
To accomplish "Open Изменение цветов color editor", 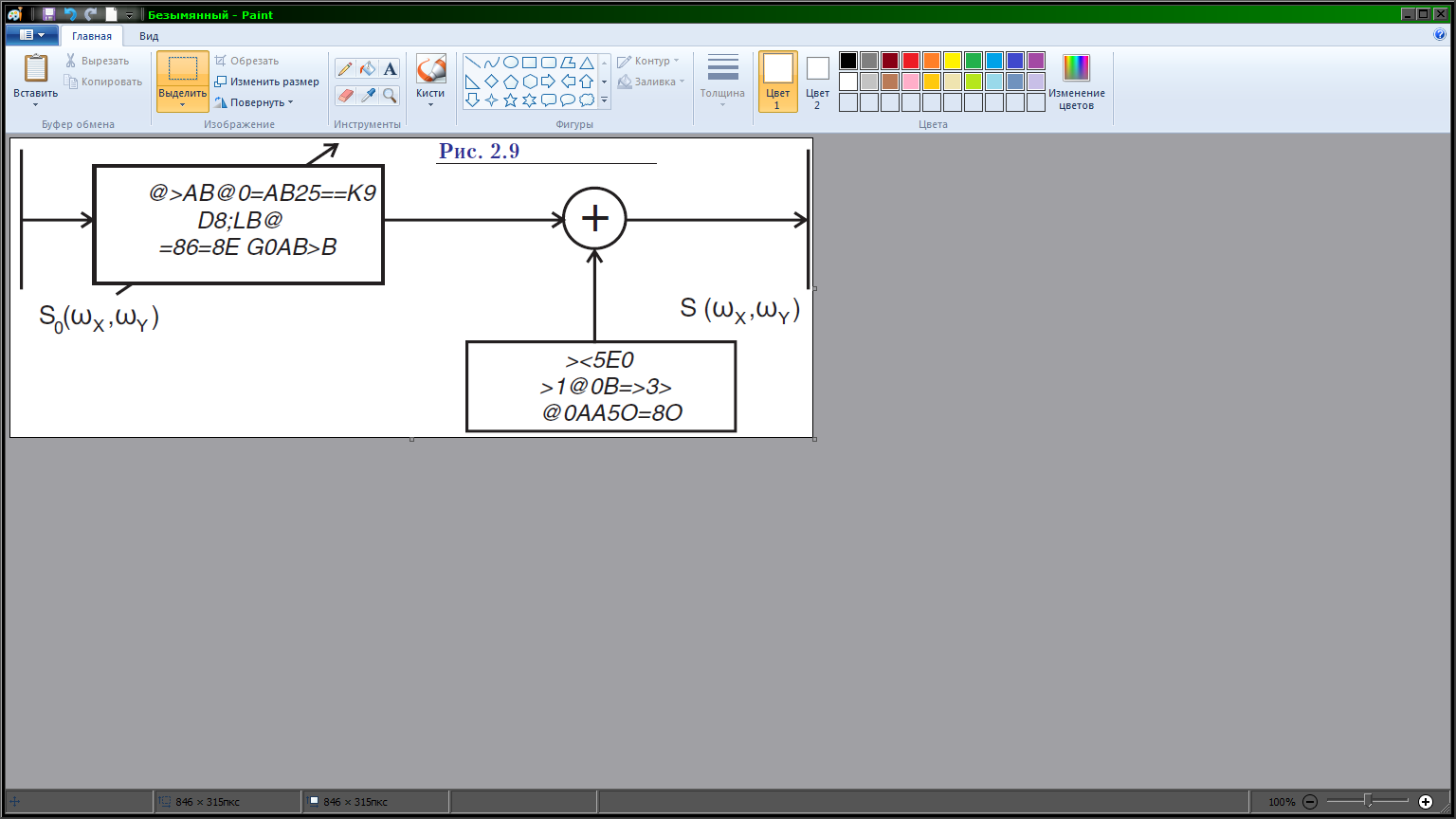I will (x=1076, y=82).
